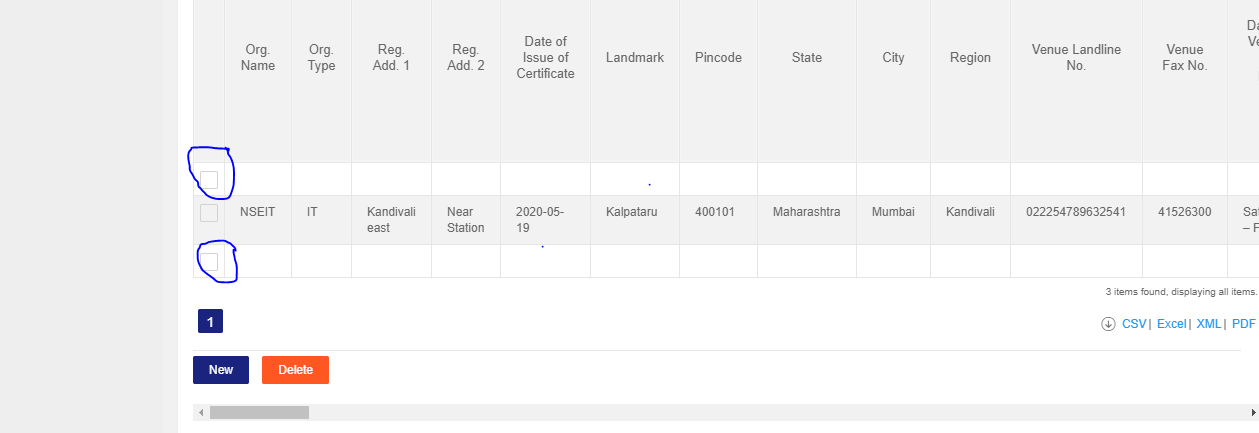The width and height of the screenshot is (1259, 433).
Task: Check the checkbox in the blank row below NSEIT
Action: [209, 262]
